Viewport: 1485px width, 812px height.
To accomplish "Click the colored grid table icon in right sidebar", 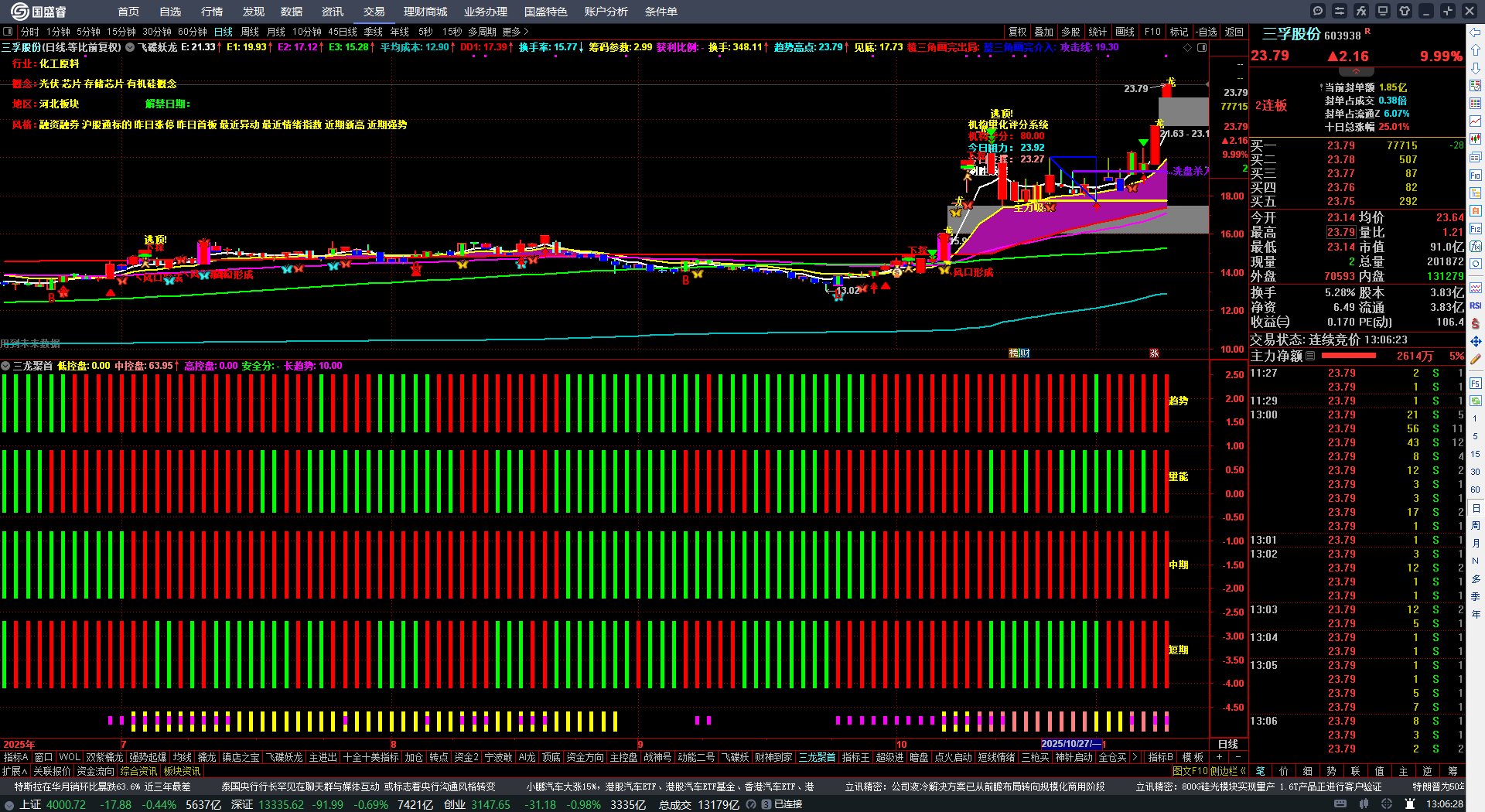I will point(1476,104).
